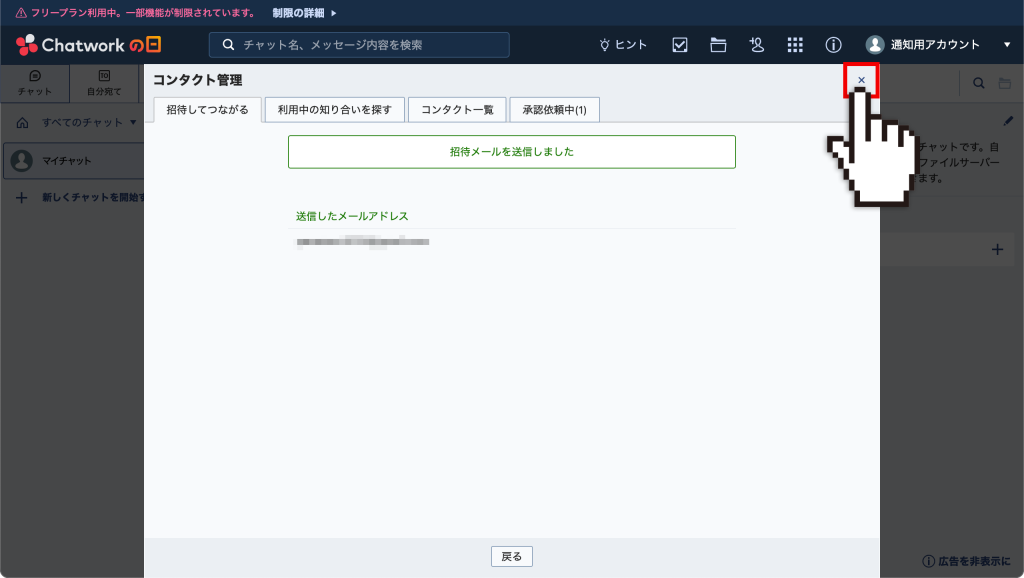Open the 承認依頼中(1) tab
This screenshot has height=578, width=1024.
pos(553,110)
